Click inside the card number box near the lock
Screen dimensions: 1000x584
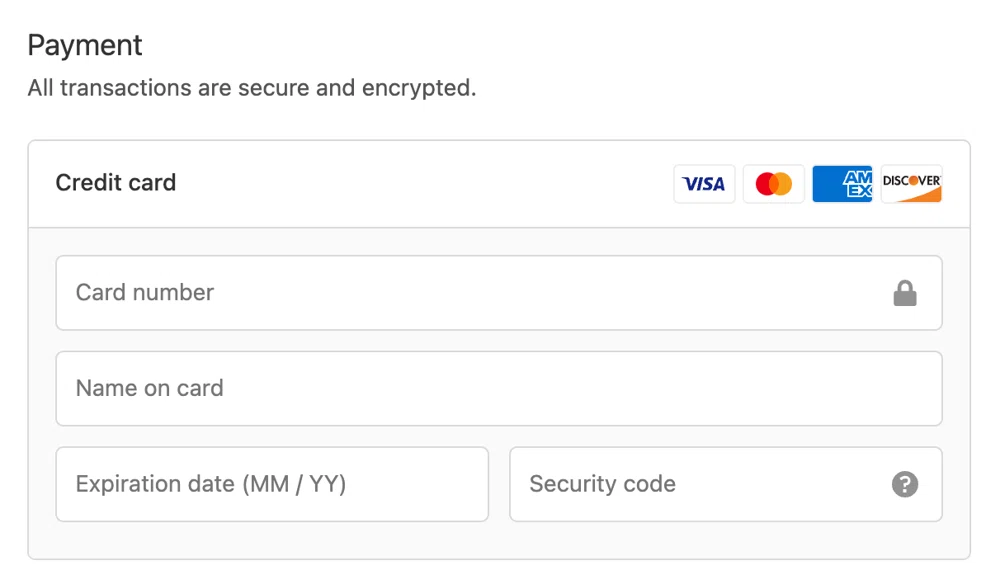(x=850, y=292)
